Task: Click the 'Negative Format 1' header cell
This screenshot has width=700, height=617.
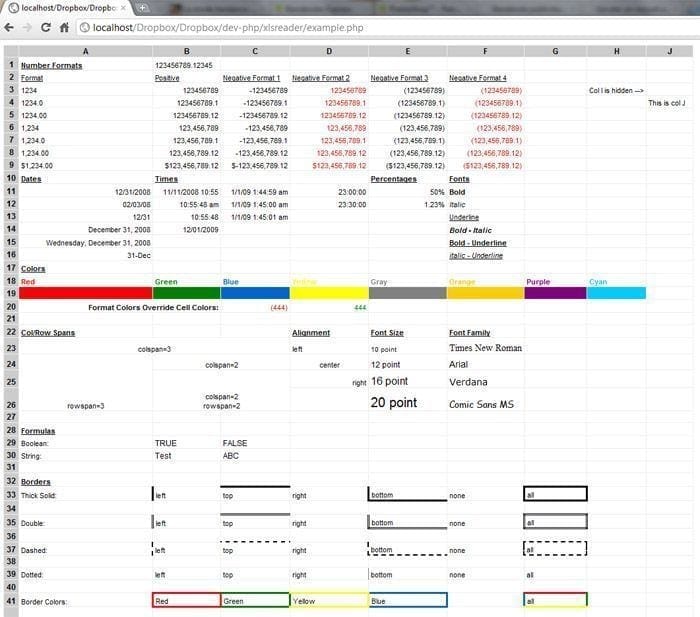Action: coord(251,78)
